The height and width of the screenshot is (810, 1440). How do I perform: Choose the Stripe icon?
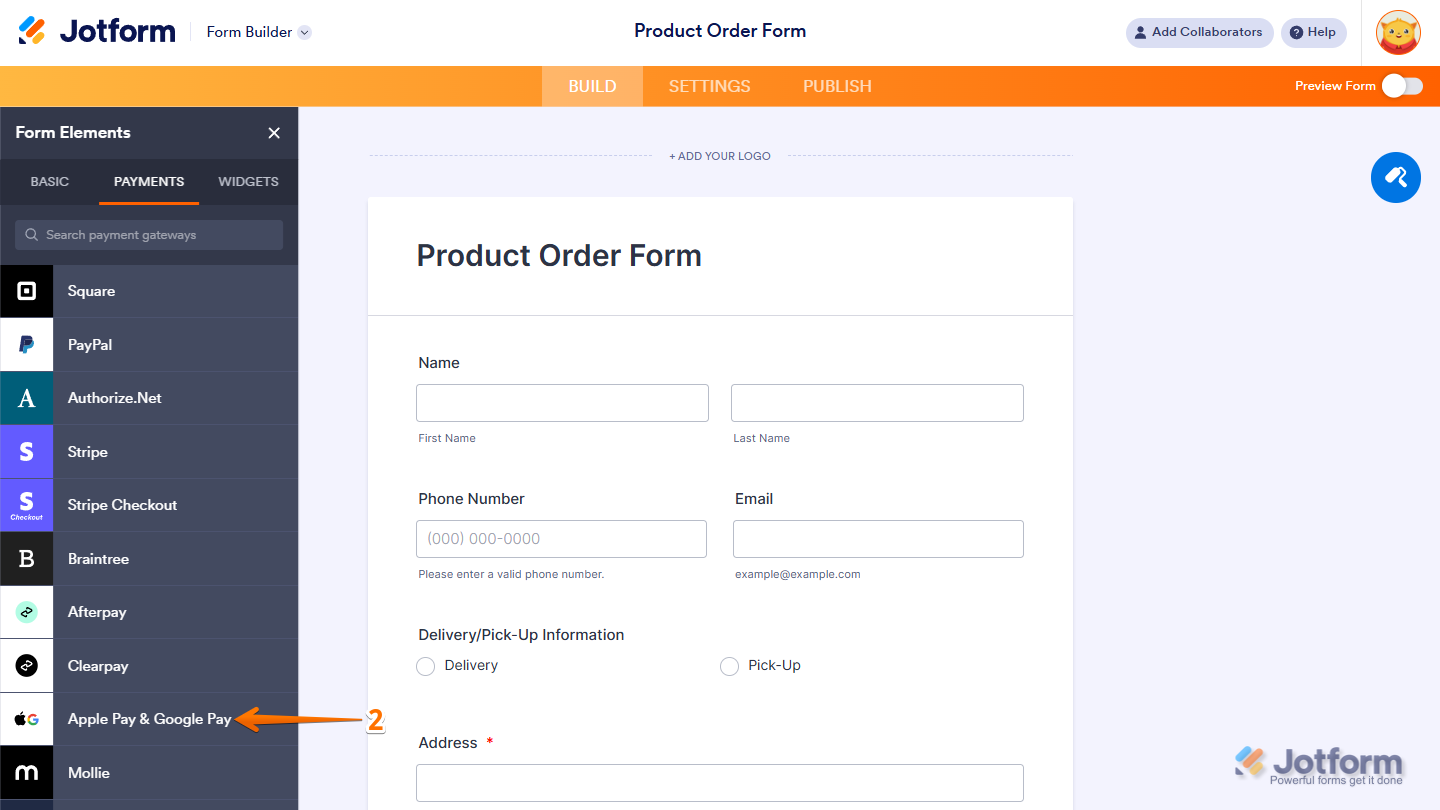27,452
